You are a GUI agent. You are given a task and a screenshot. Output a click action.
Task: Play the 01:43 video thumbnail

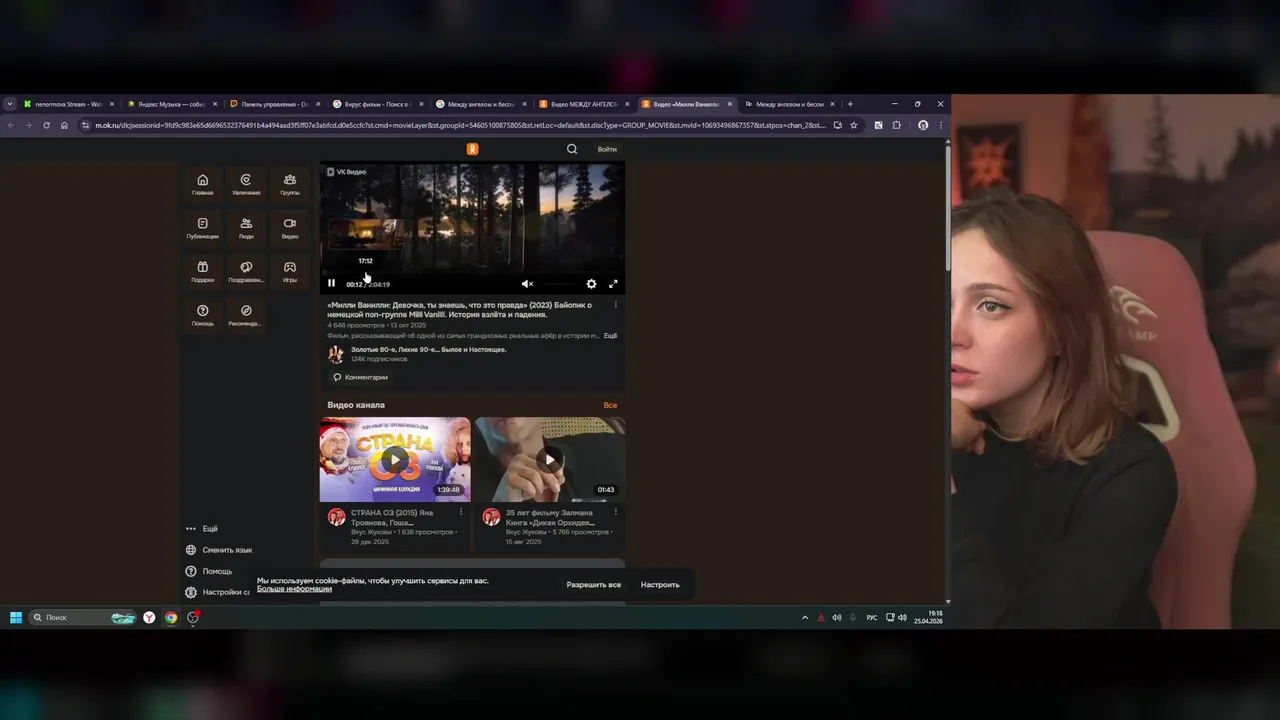point(550,459)
